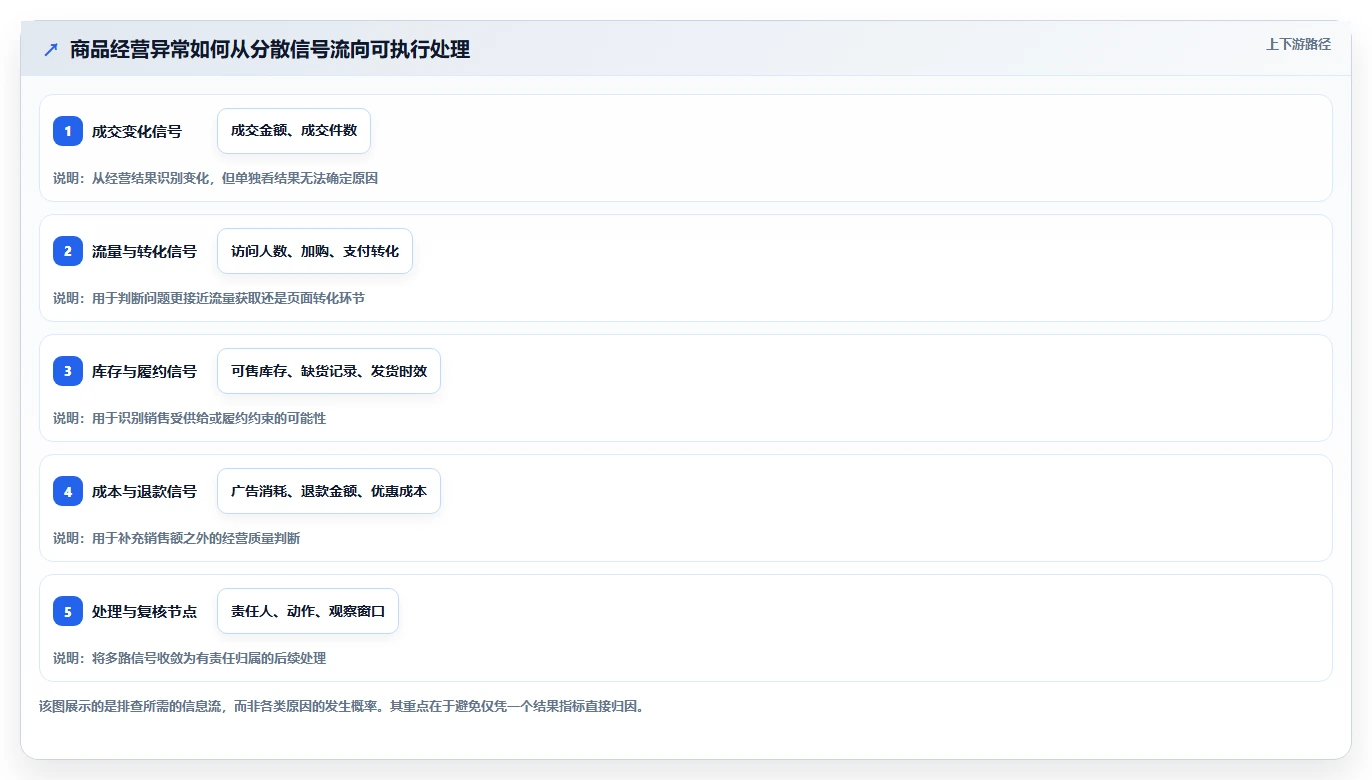Click the 成交变化信号 heading

(x=137, y=131)
